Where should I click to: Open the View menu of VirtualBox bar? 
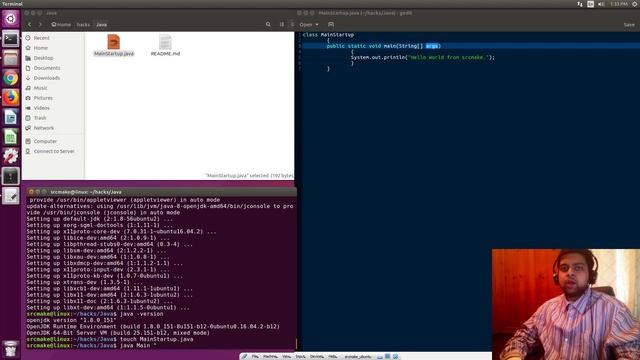287,357
